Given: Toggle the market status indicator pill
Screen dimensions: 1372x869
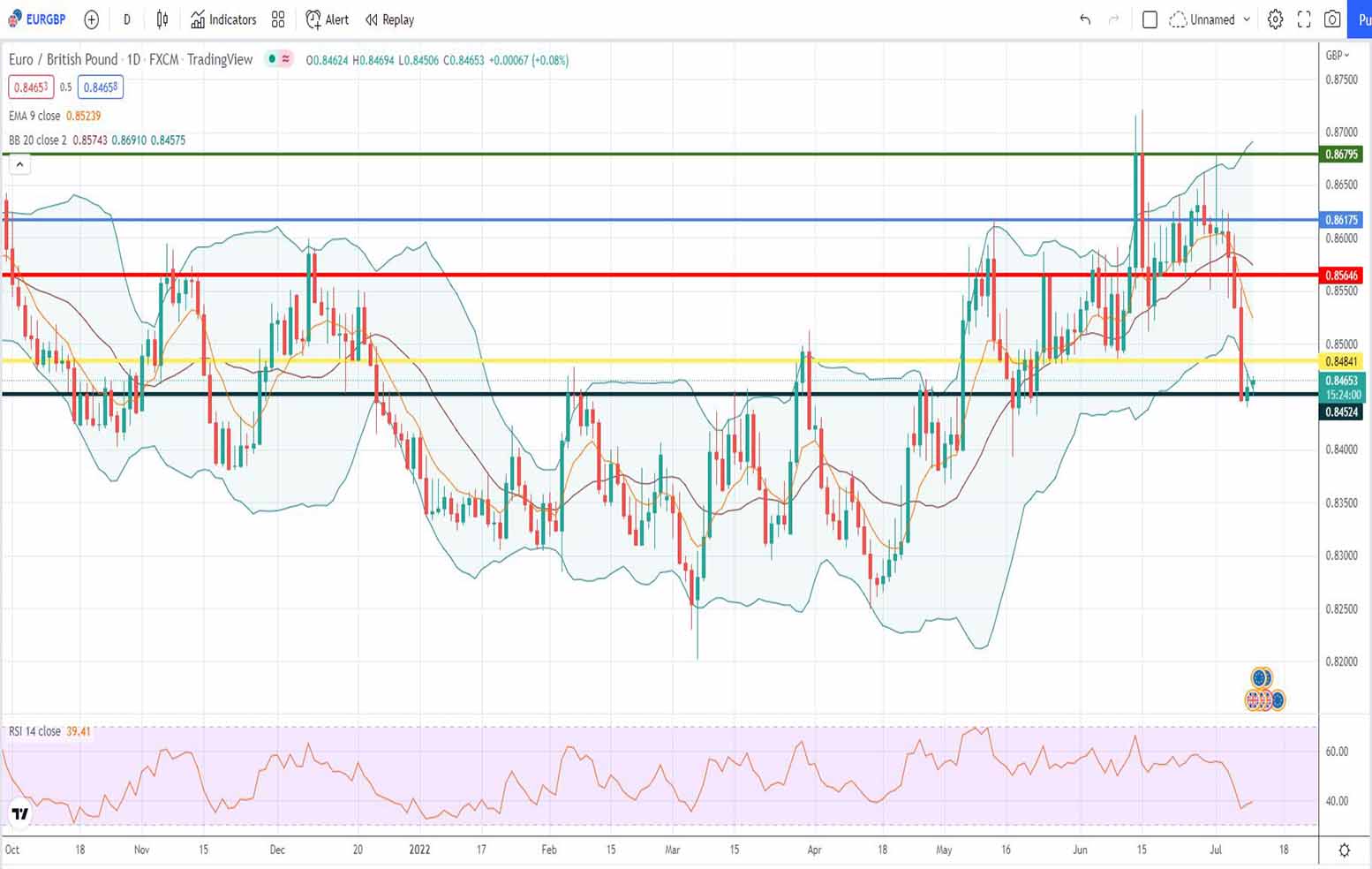Looking at the screenshot, I should 279,59.
